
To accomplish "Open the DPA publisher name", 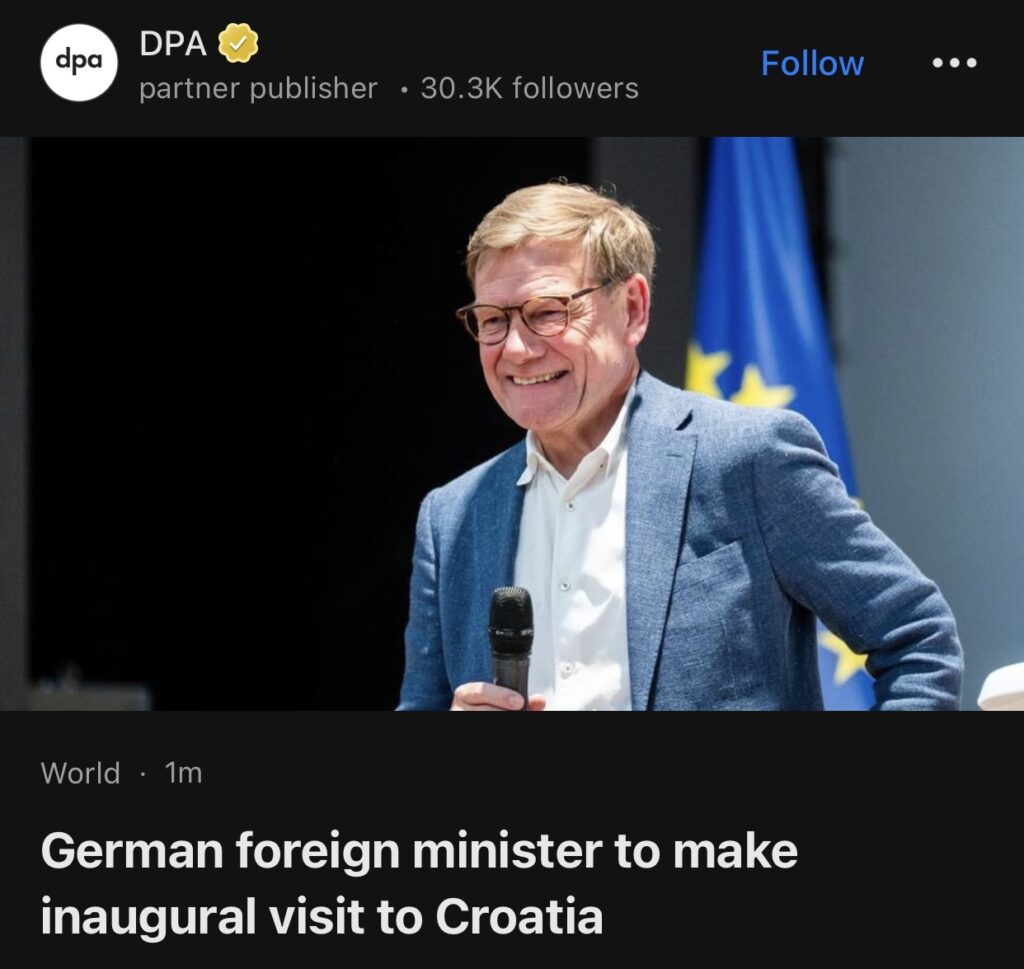I will [172, 42].
